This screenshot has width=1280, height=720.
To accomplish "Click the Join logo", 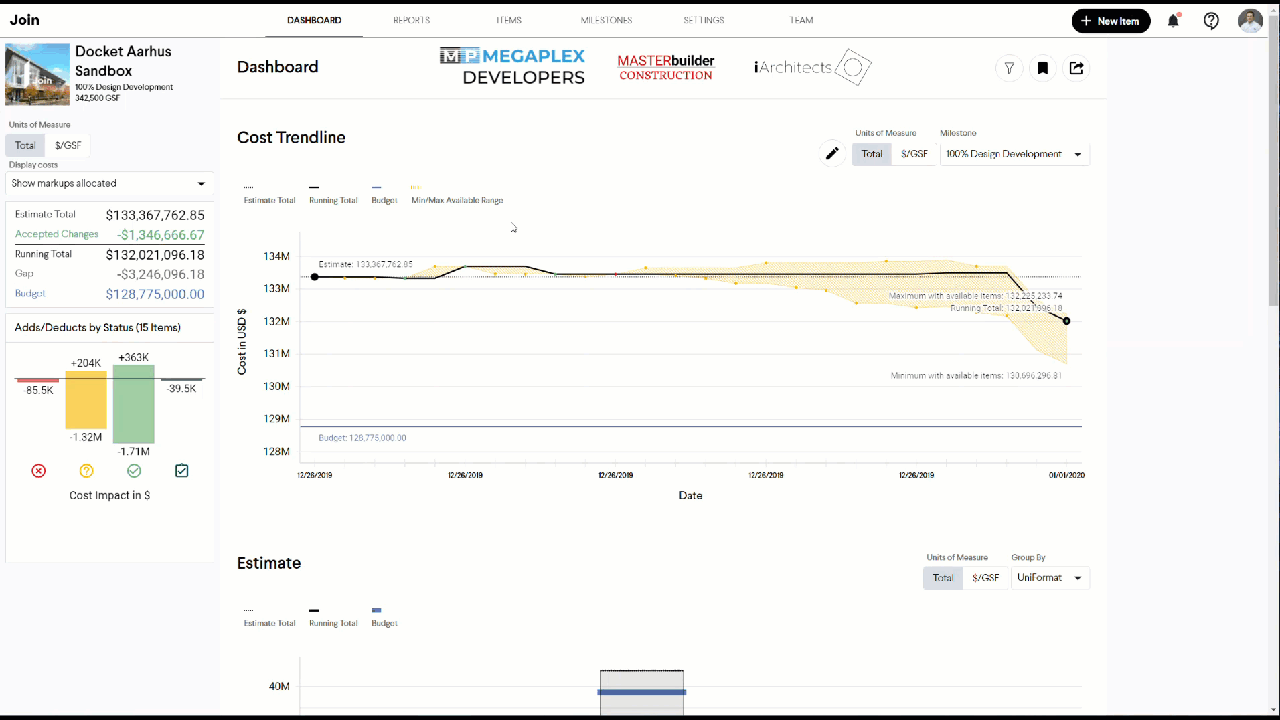I will point(25,20).
